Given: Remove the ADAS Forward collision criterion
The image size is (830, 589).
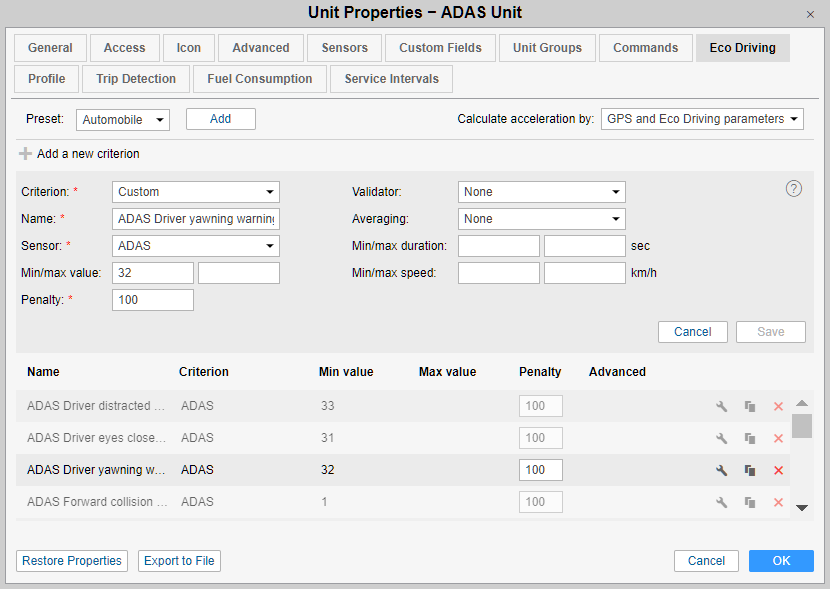Looking at the screenshot, I should tap(778, 502).
